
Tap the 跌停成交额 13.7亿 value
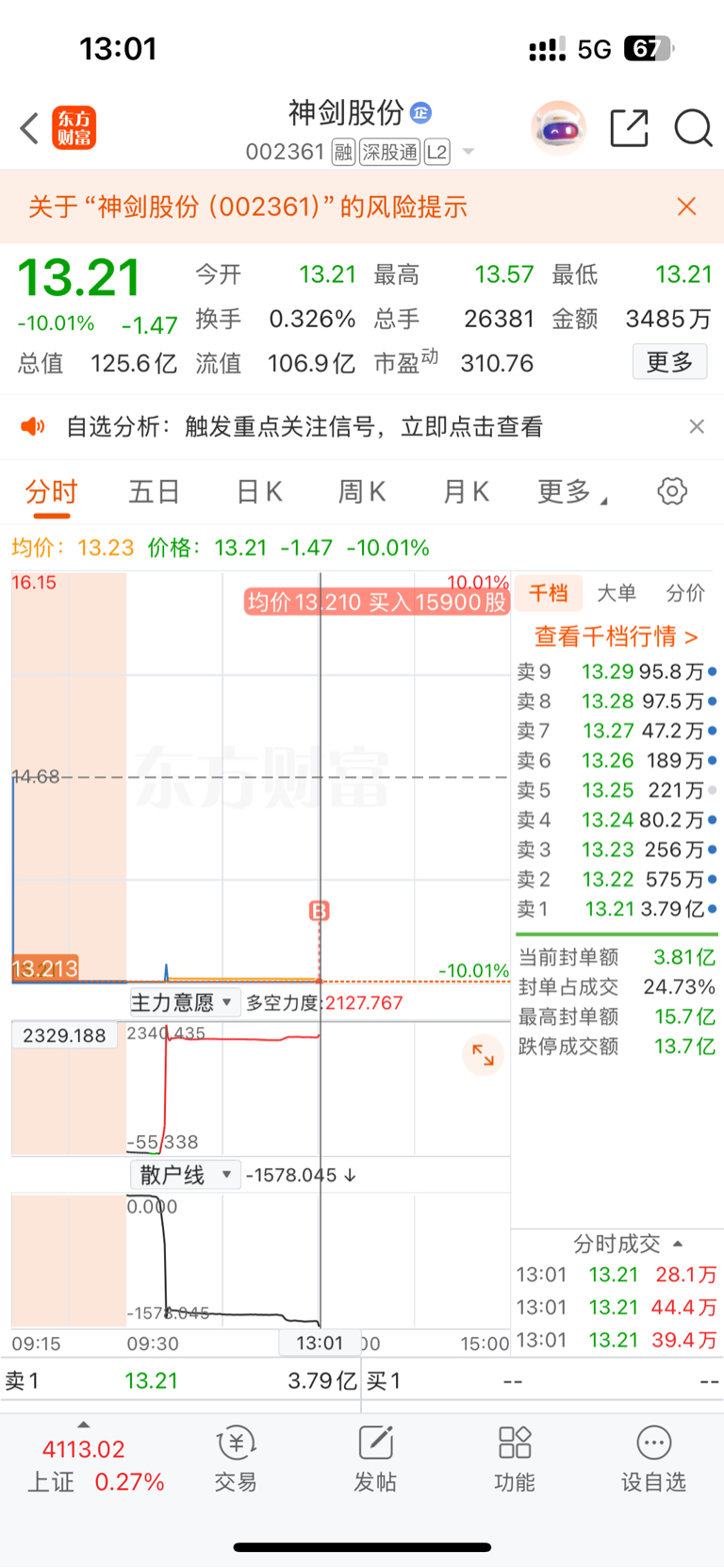685,1047
